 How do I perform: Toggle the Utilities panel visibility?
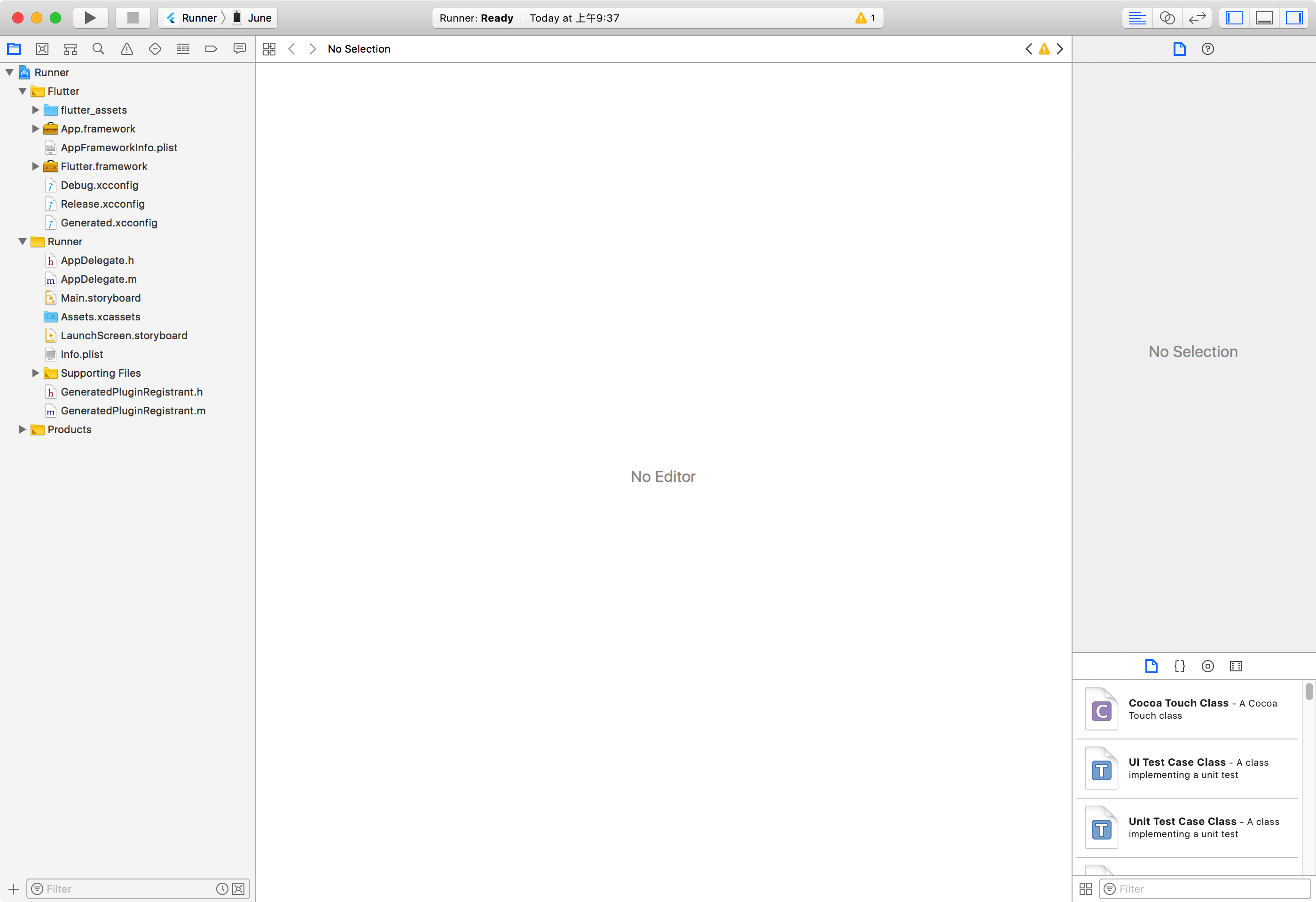point(1294,17)
